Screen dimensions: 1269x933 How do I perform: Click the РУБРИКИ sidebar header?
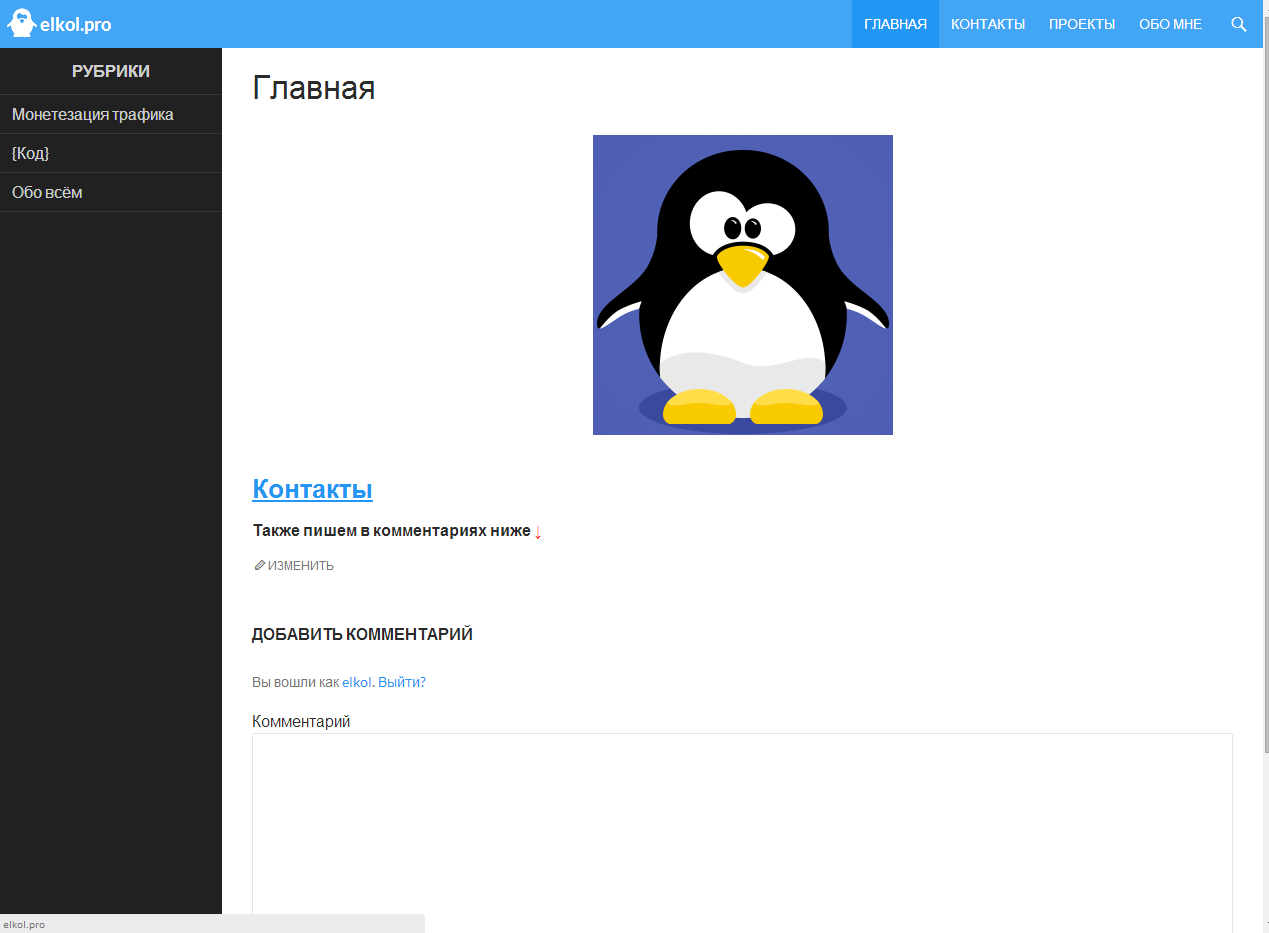point(110,71)
